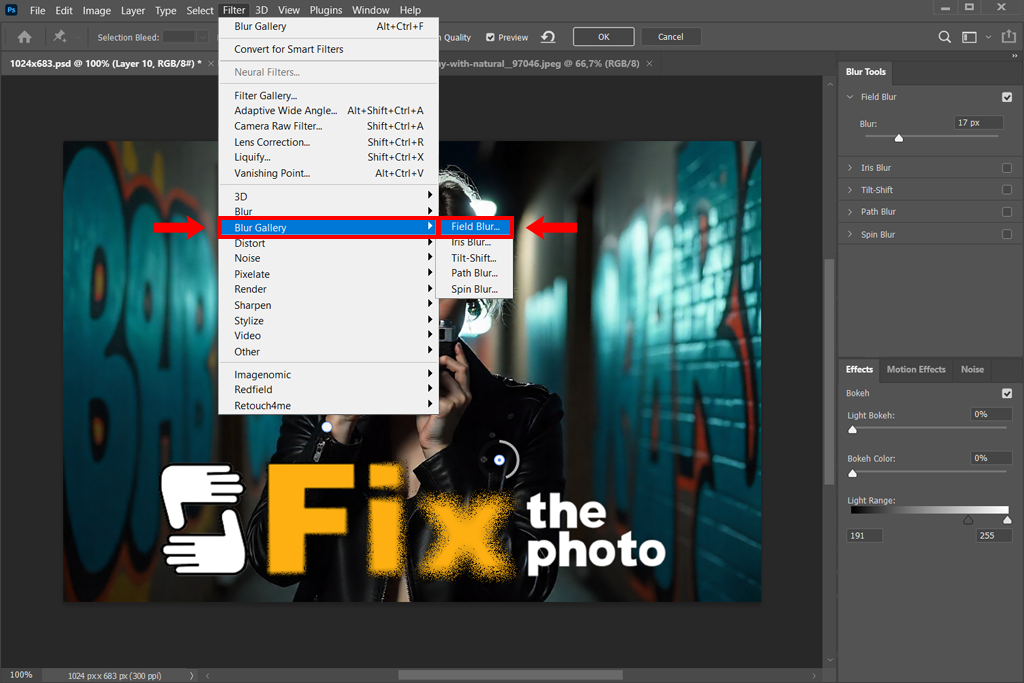Close the jpeg document tab

click(x=649, y=63)
